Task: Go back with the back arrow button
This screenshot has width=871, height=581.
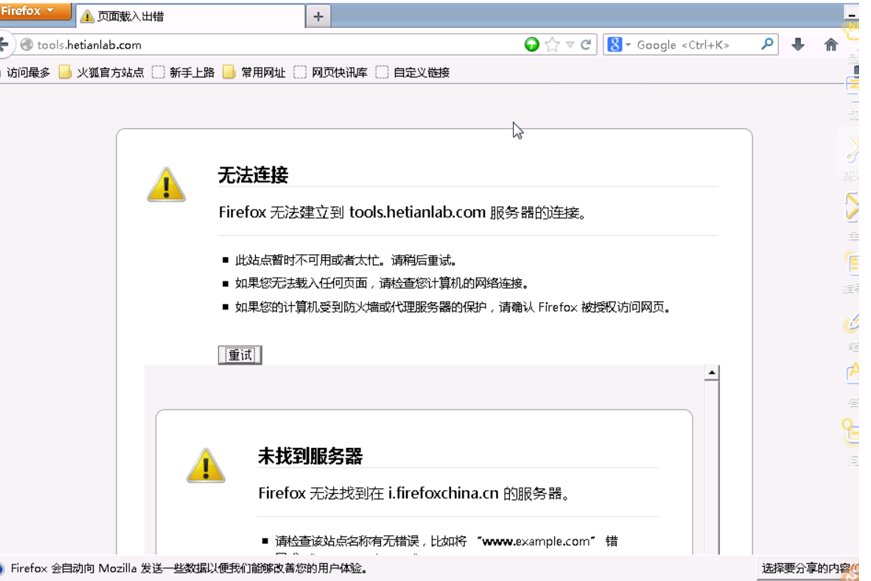Action: tap(4, 44)
